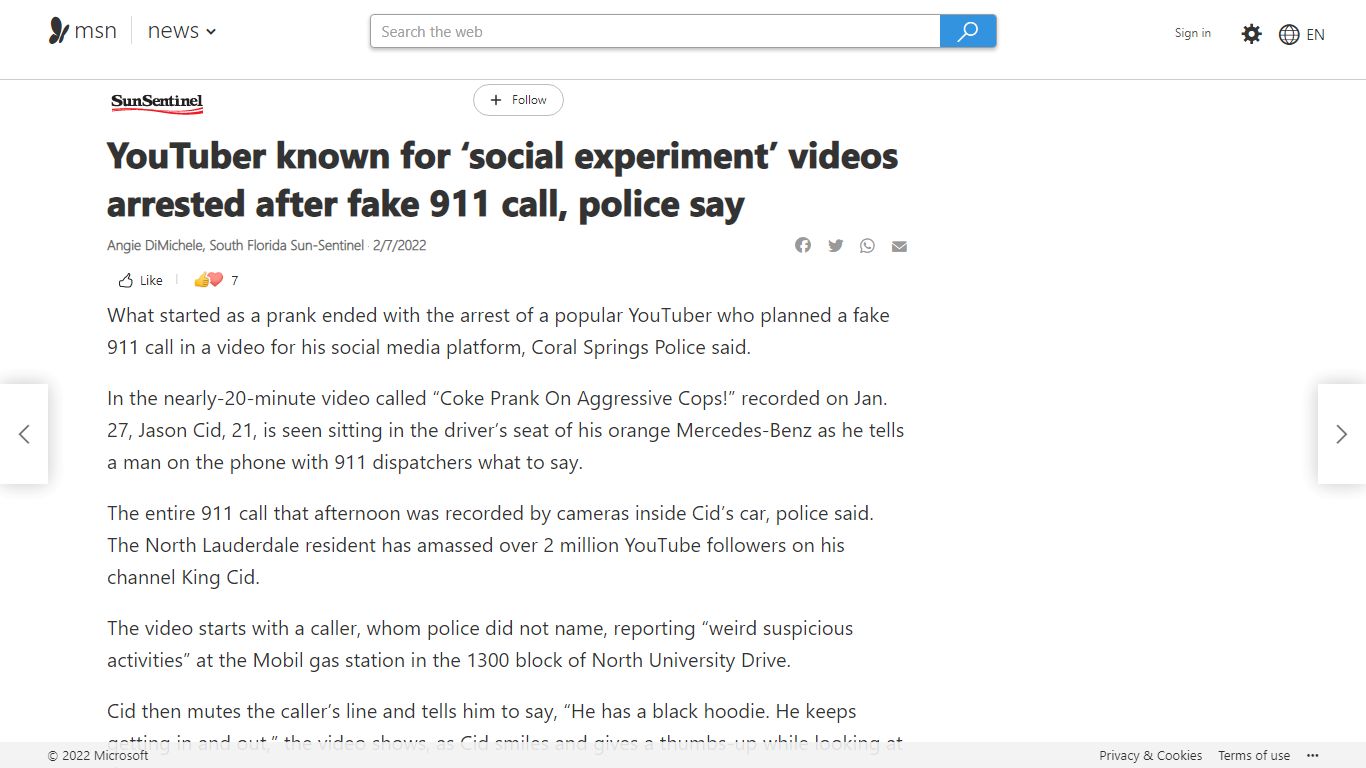This screenshot has height=768, width=1366.
Task: Click paragraph starting 'The entire 911 call'
Action: pos(490,545)
